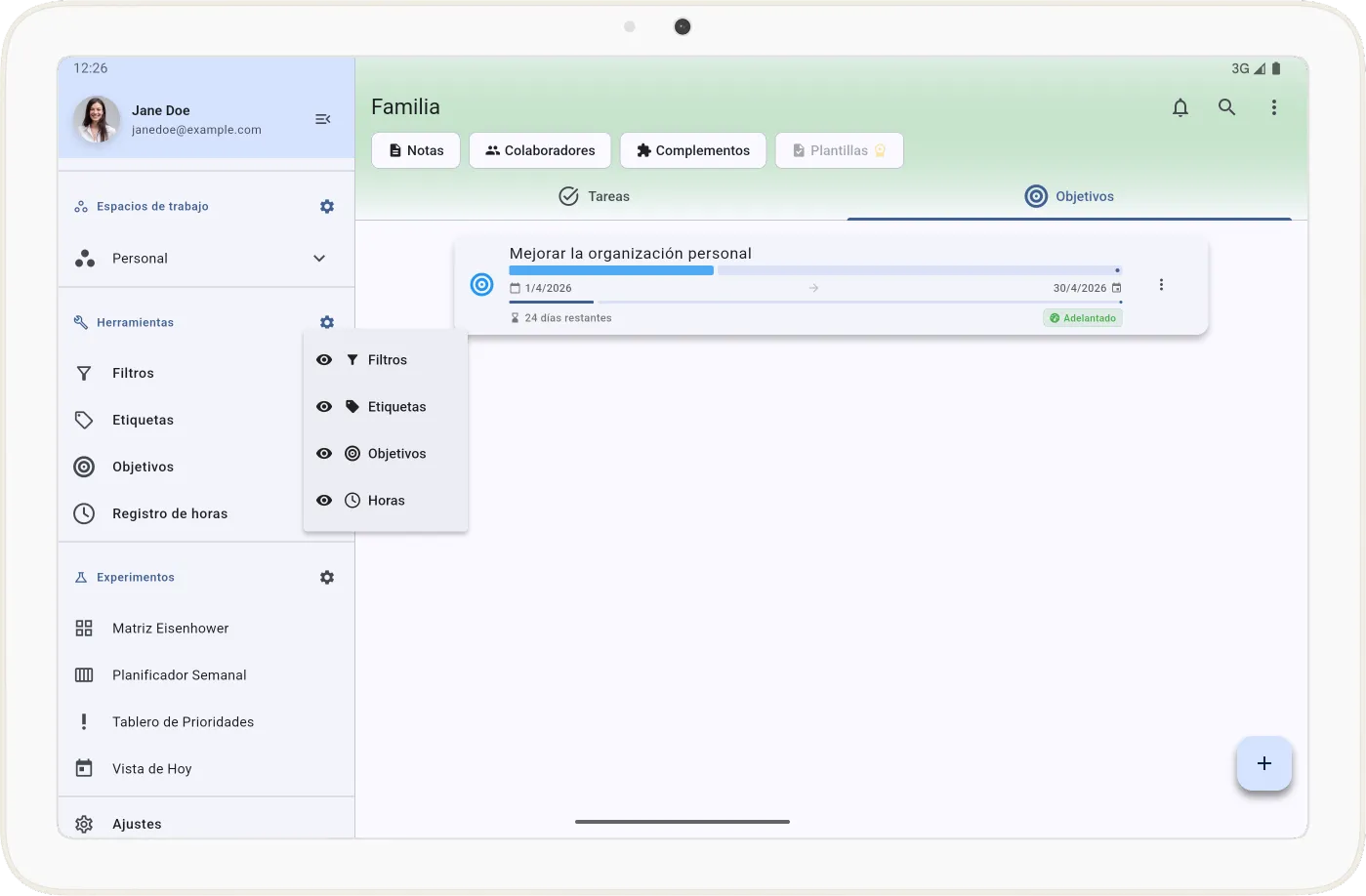
Task: Switch to the Tareas tab
Action: (x=595, y=196)
